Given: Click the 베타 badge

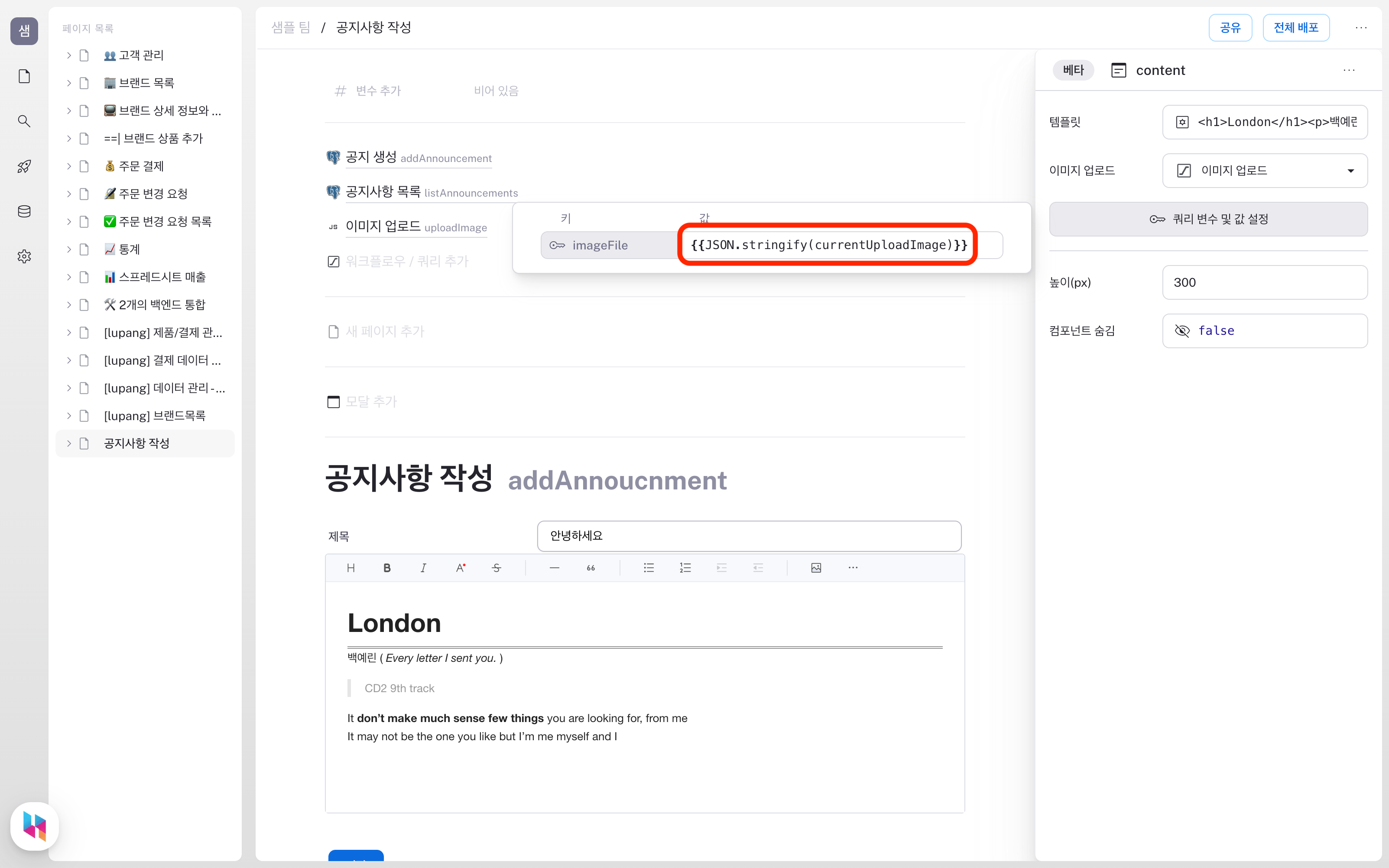Looking at the screenshot, I should click(1073, 70).
